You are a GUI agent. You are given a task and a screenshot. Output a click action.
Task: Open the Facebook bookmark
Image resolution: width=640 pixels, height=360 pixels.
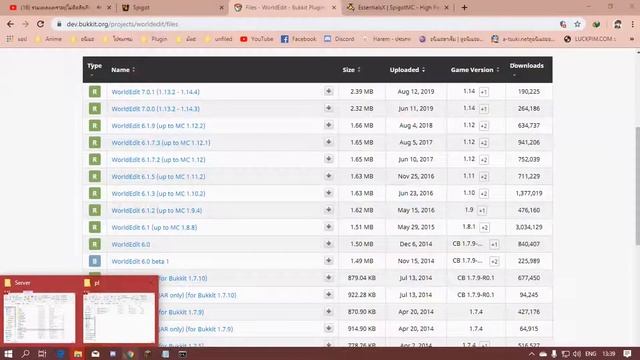pos(299,39)
